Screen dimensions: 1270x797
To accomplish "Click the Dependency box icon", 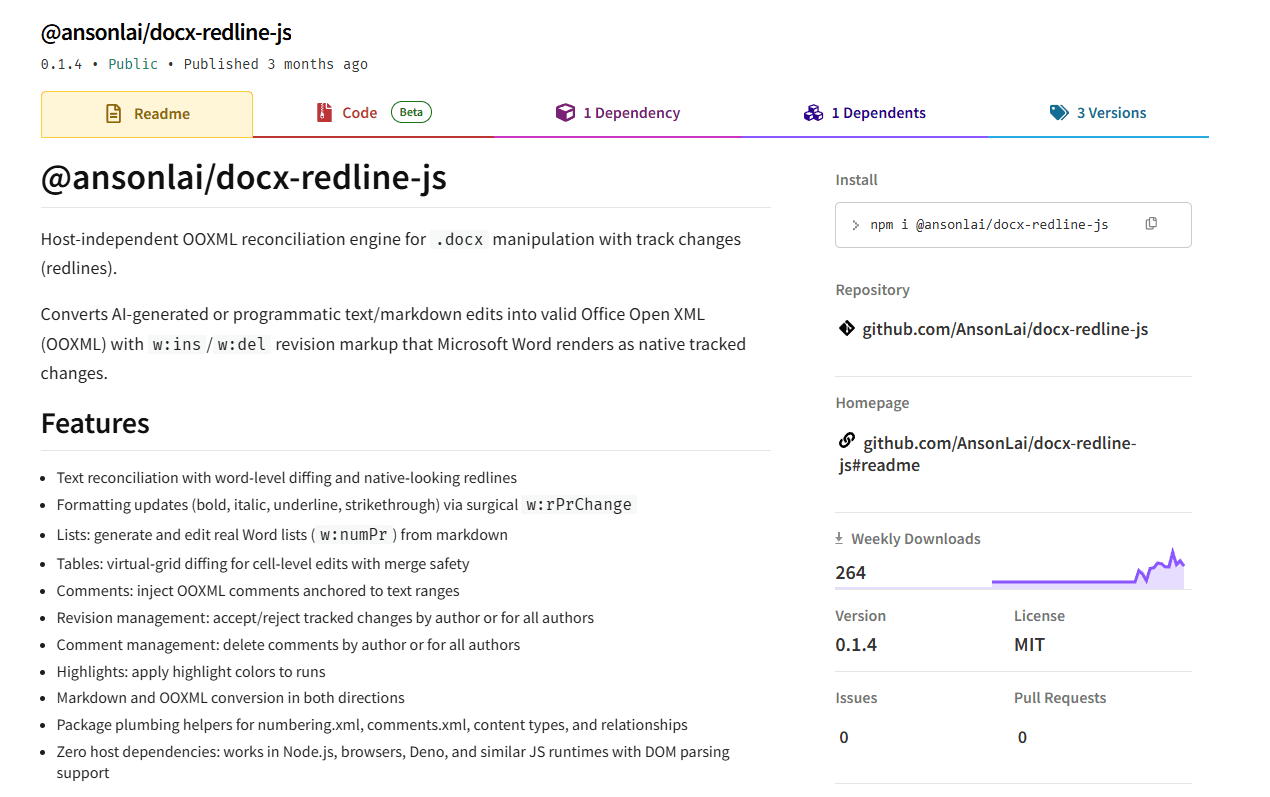I will 565,113.
